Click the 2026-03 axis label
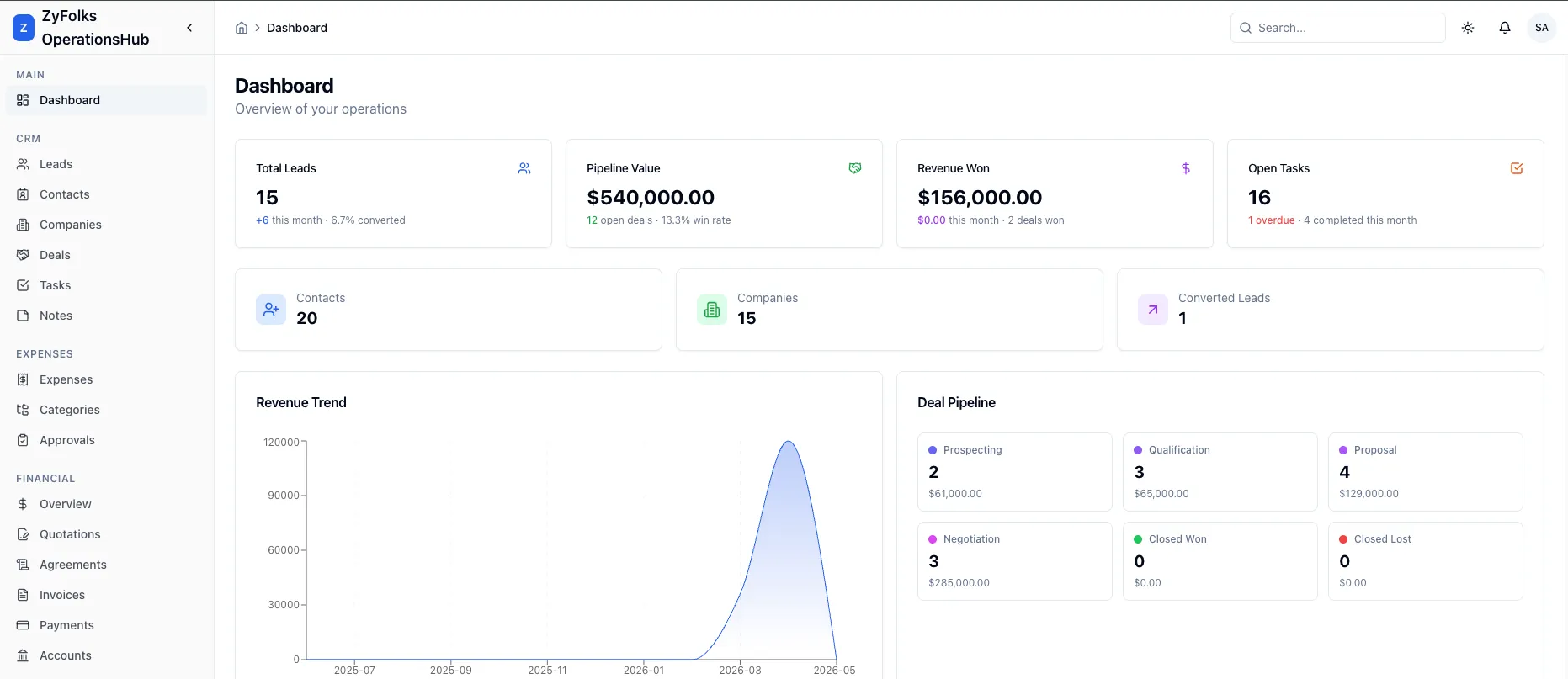 (x=740, y=671)
